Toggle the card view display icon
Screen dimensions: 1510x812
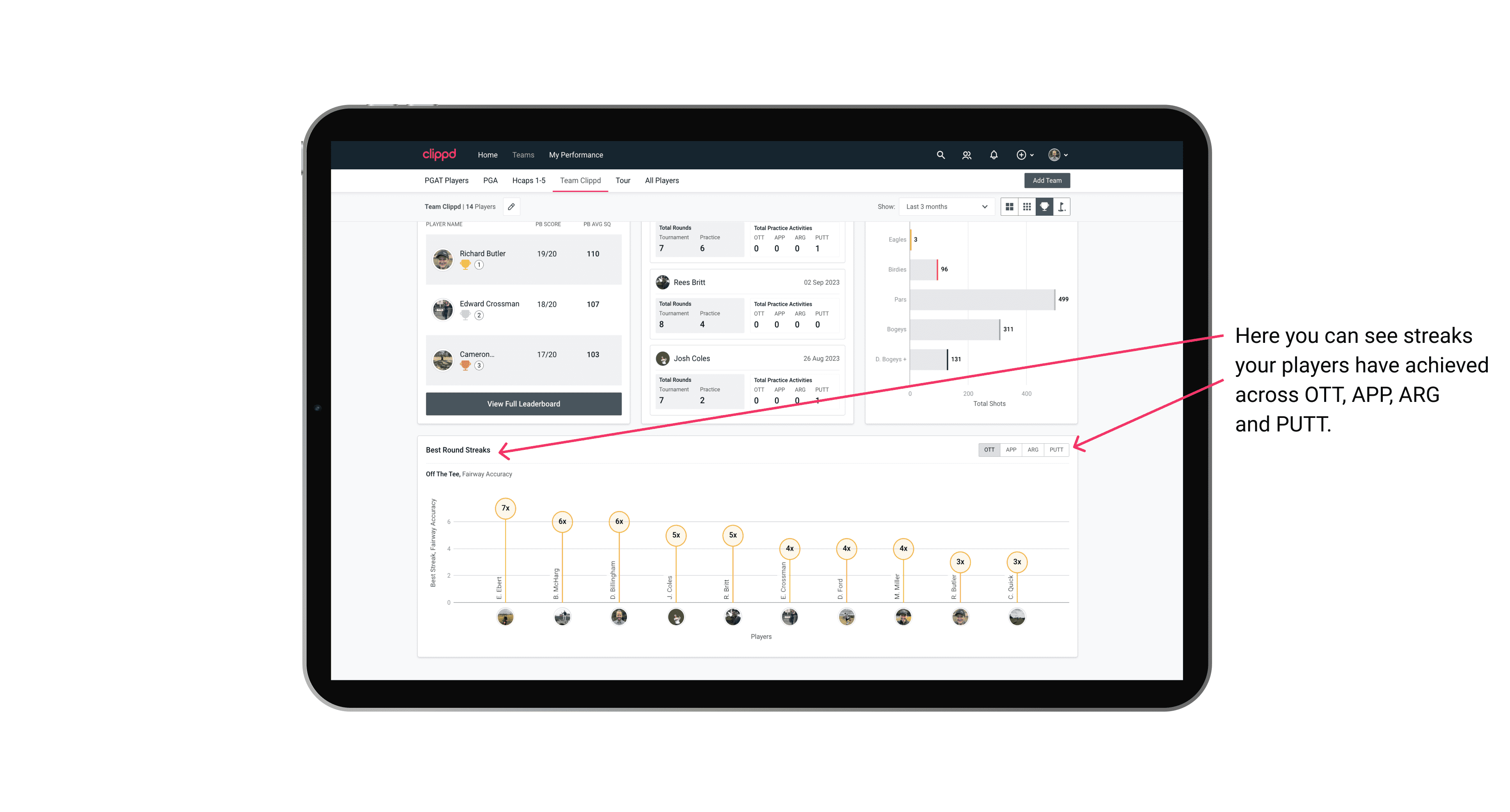[1009, 207]
